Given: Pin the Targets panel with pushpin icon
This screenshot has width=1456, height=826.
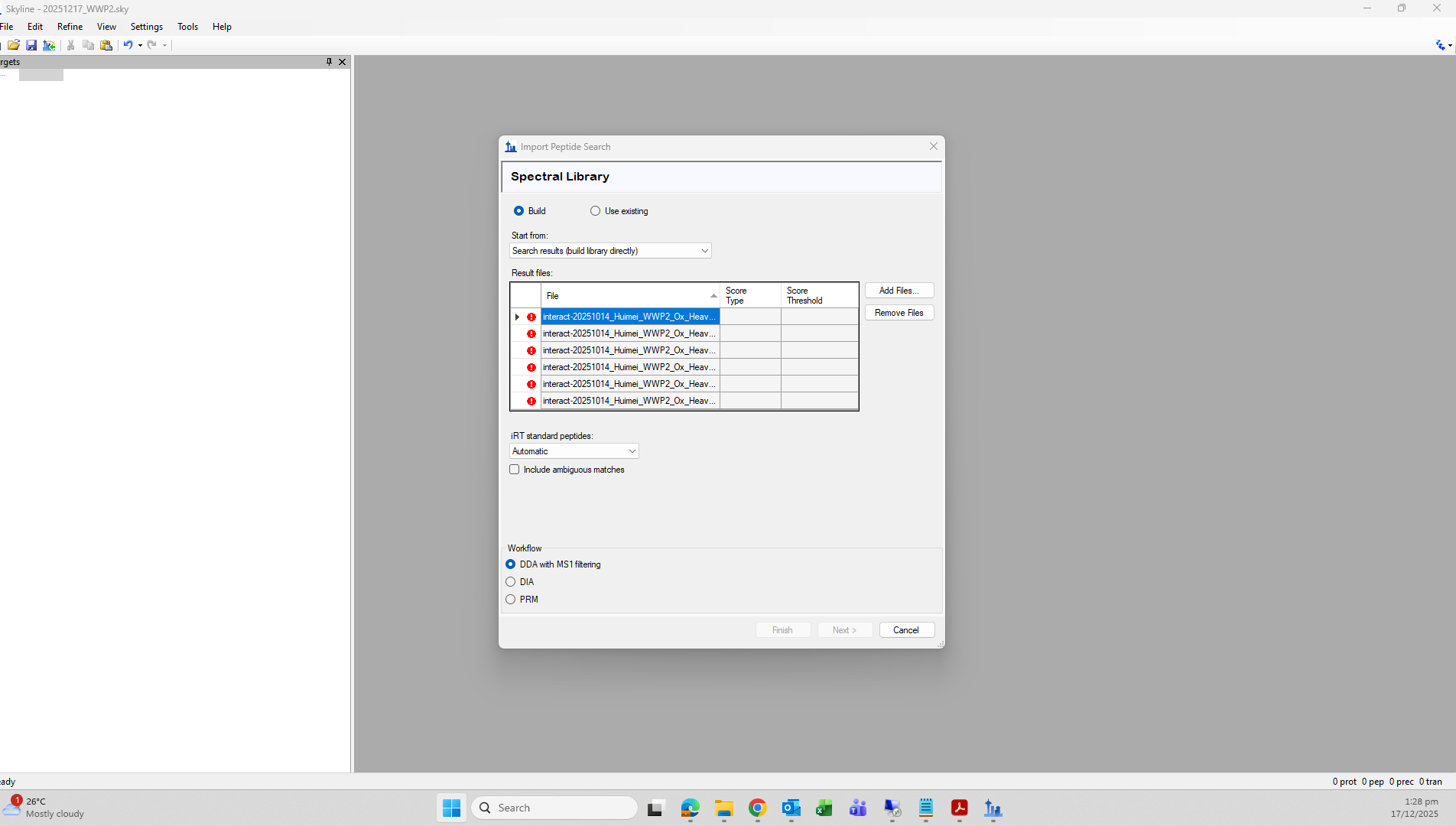Looking at the screenshot, I should coord(329,62).
